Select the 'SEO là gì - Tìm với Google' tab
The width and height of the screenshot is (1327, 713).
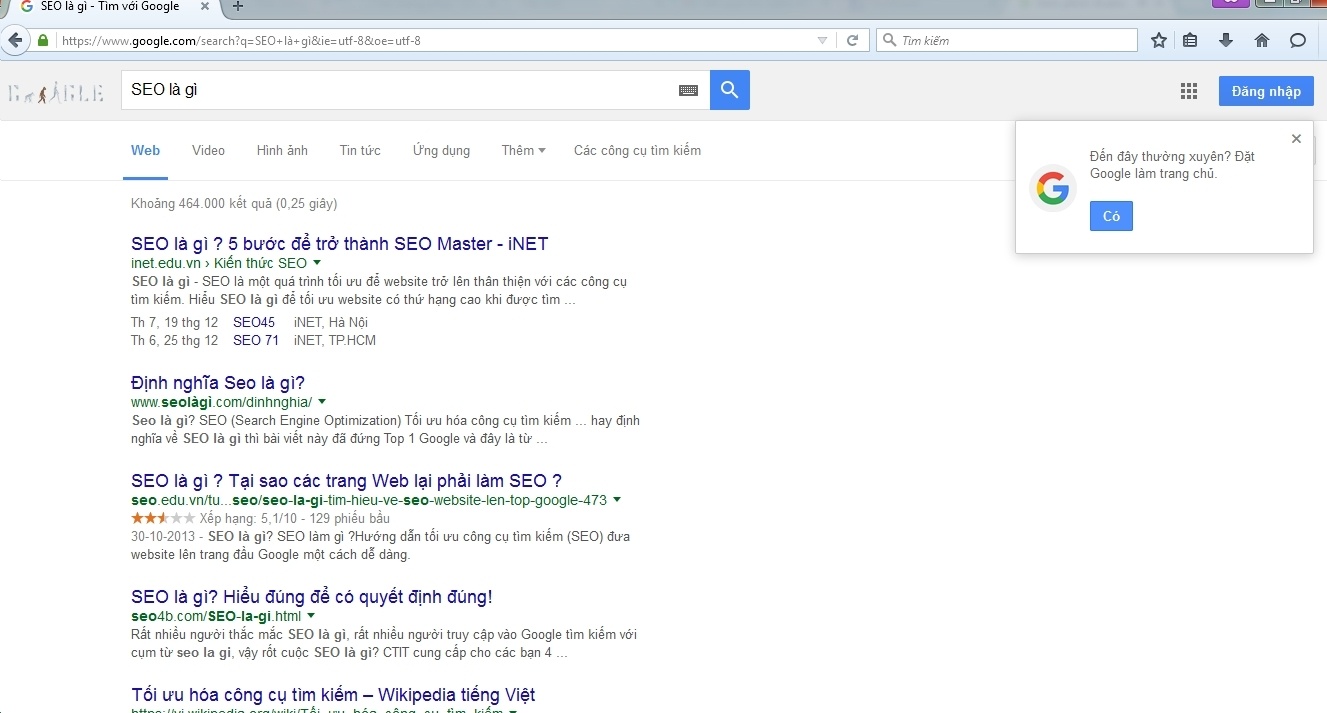(x=110, y=6)
